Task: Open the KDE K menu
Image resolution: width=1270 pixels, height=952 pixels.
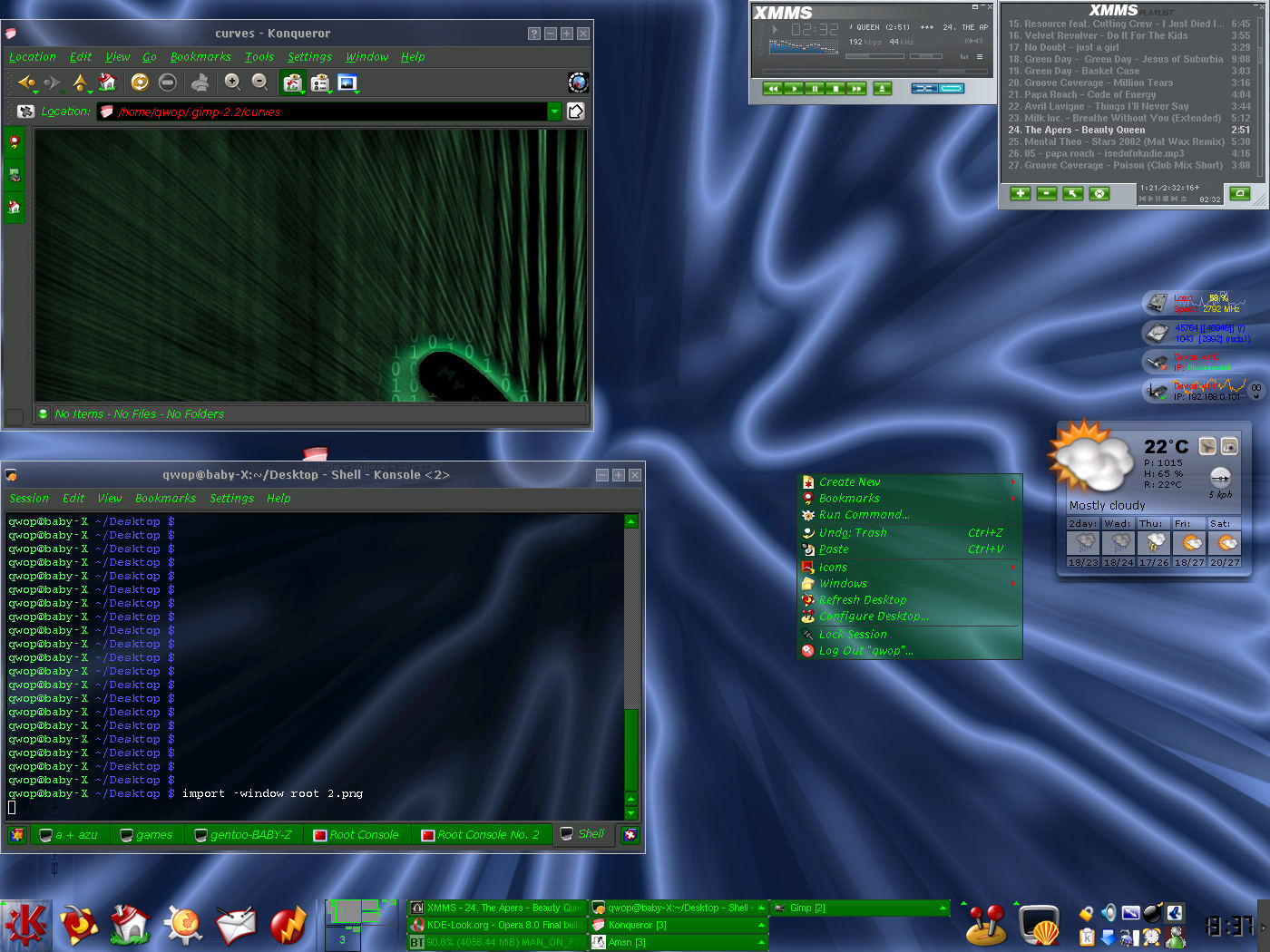Action: pos(25,926)
